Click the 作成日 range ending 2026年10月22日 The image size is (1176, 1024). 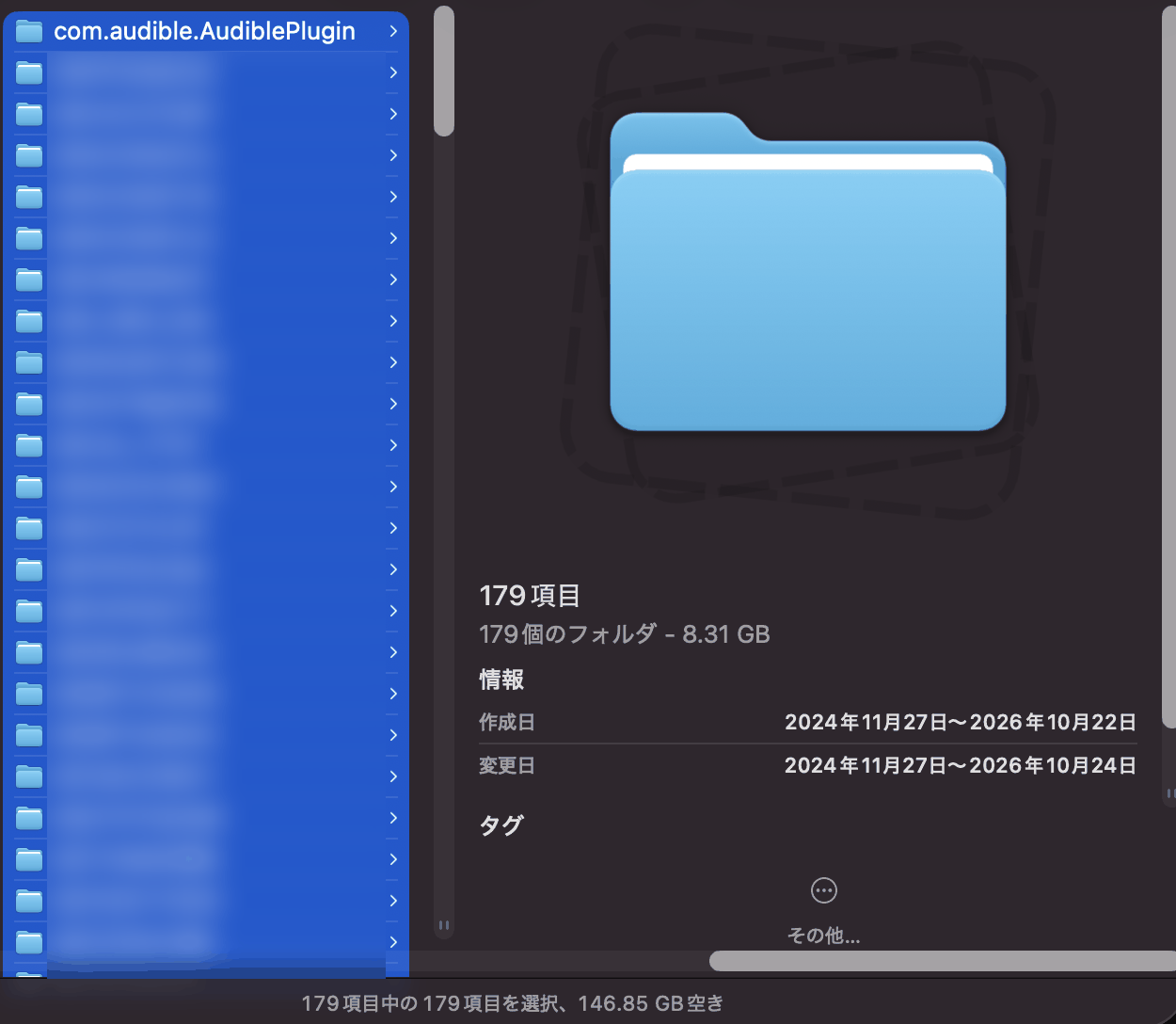[x=961, y=722]
